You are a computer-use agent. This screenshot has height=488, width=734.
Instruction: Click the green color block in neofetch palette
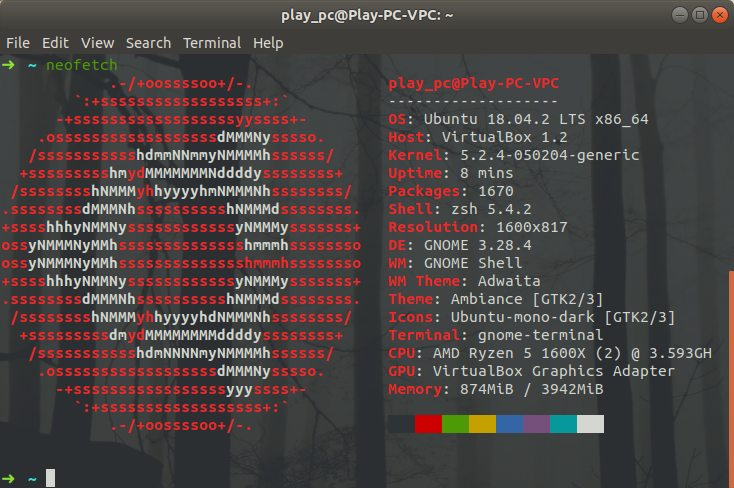pos(456,424)
